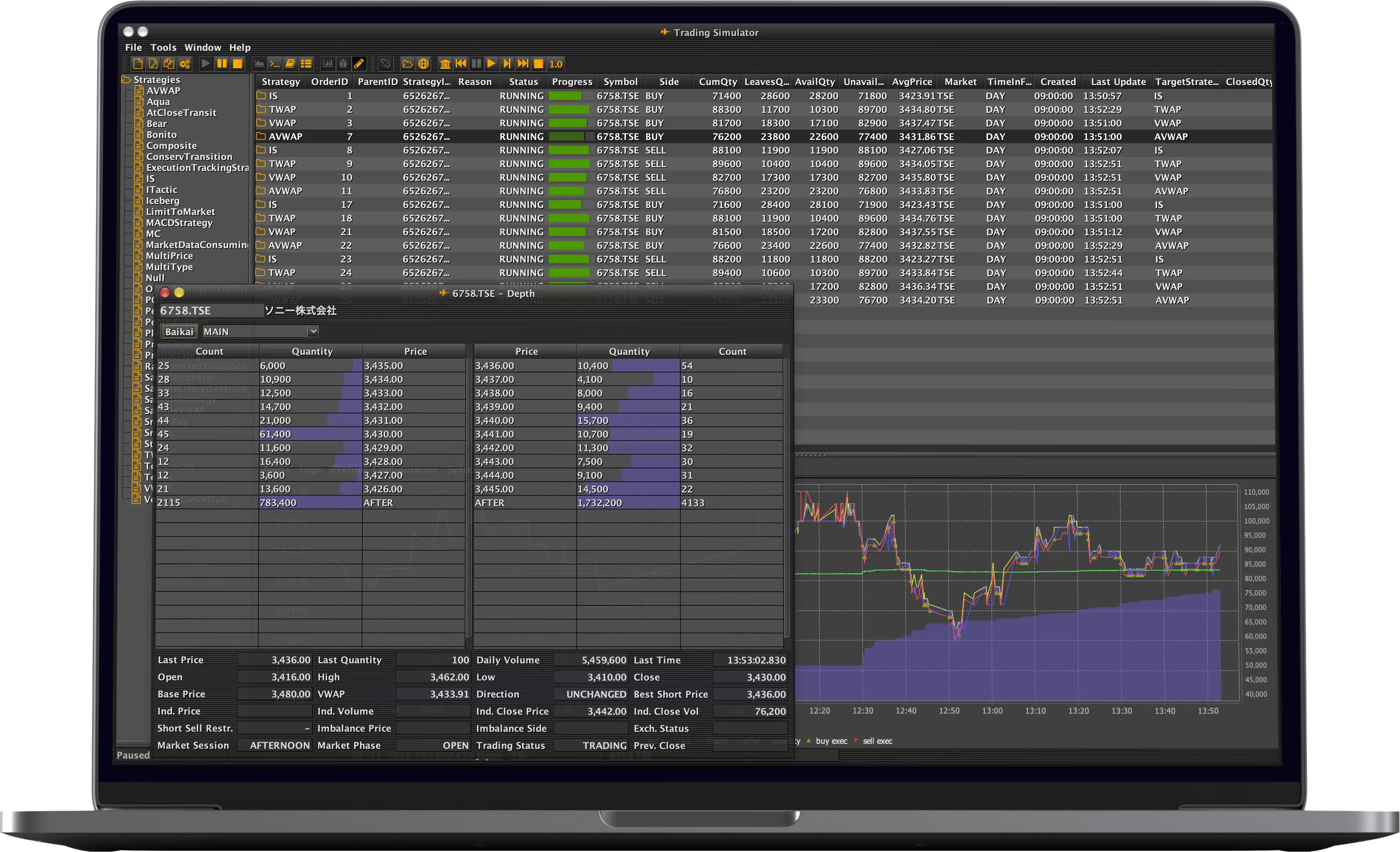
Task: Toggle the Baikai button in Depth window
Action: [x=179, y=332]
